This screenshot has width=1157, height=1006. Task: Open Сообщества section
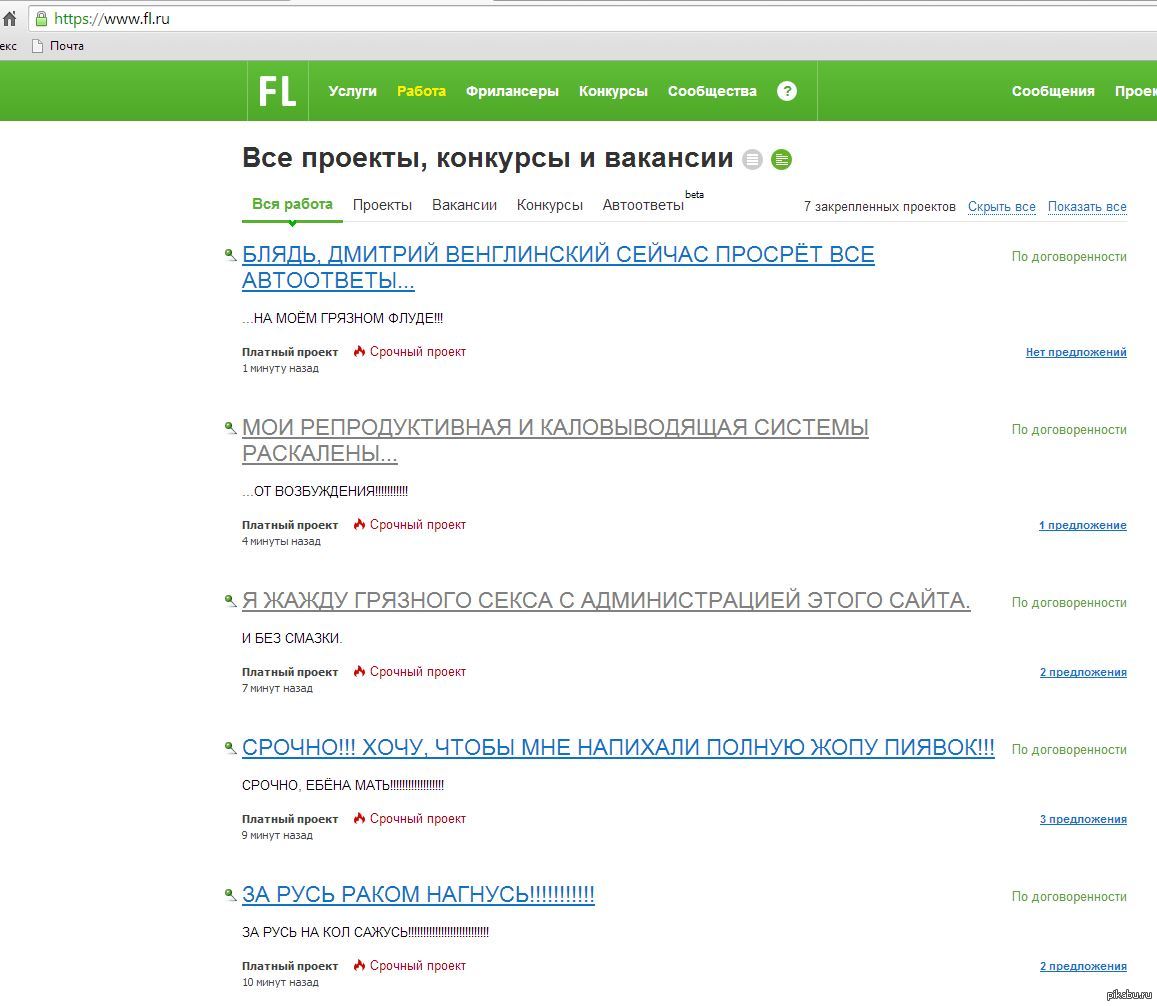pyautogui.click(x=712, y=91)
